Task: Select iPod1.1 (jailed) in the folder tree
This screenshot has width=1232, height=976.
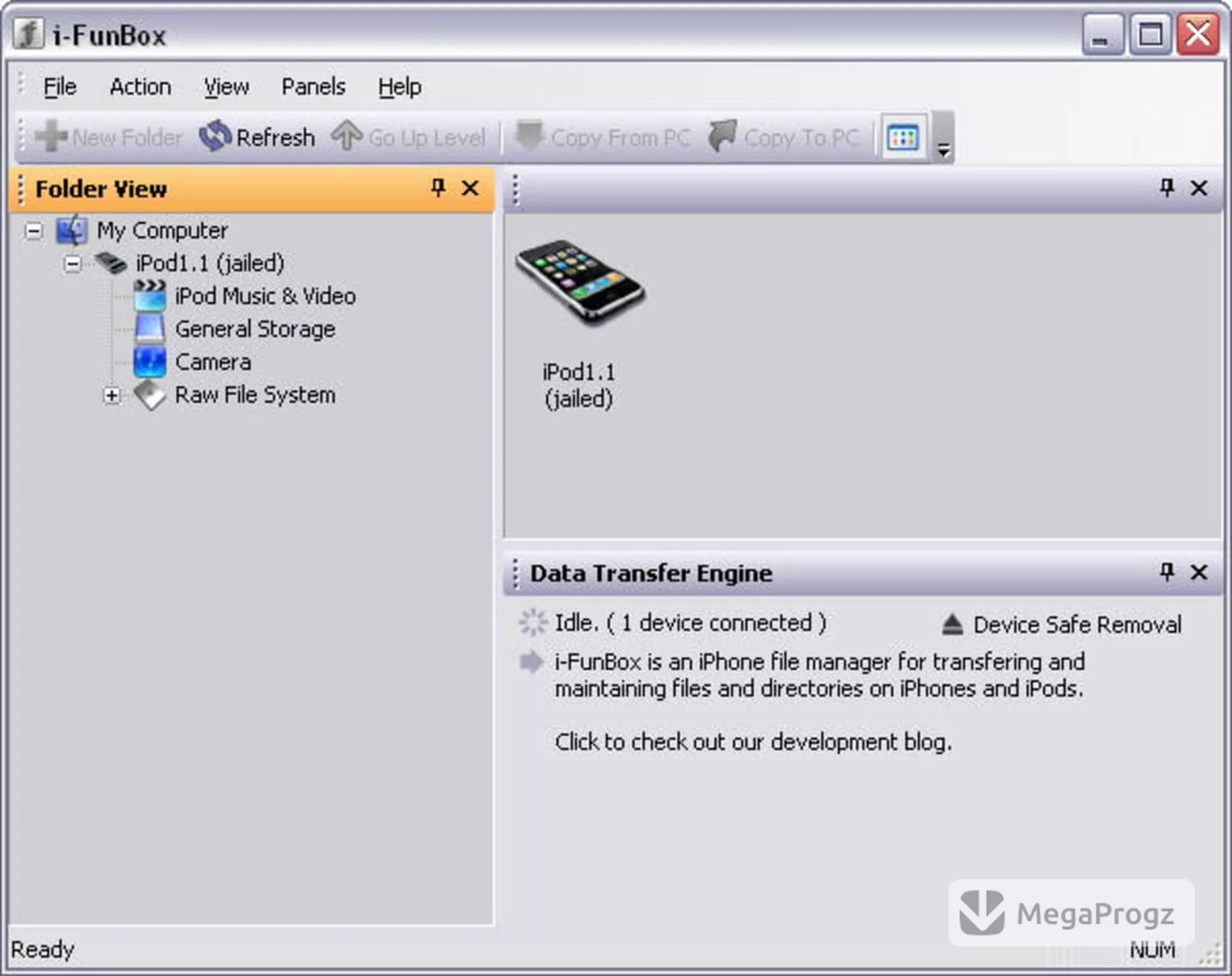Action: (210, 263)
